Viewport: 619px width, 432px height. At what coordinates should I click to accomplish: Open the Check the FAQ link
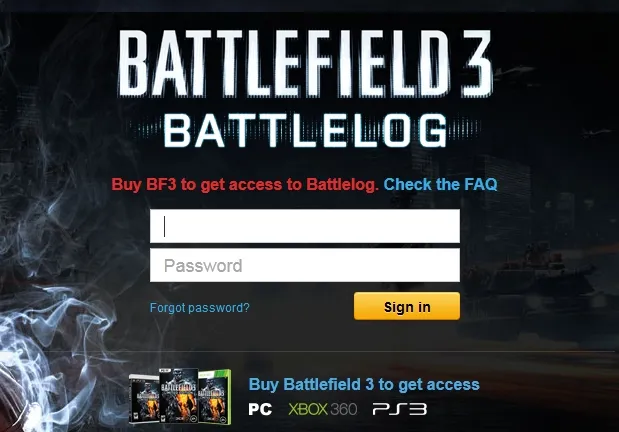click(x=440, y=184)
